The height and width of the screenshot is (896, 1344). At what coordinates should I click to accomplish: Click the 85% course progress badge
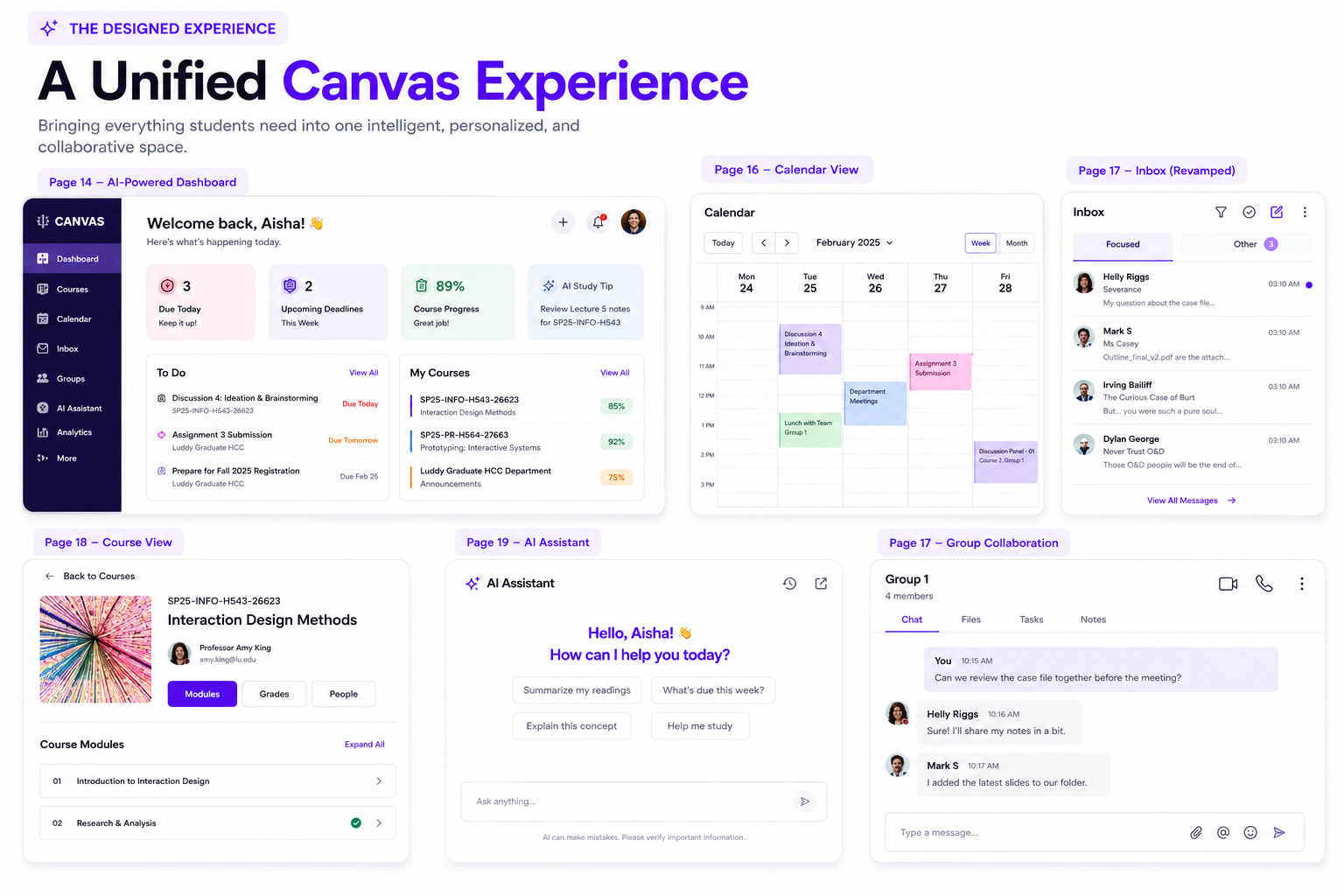(617, 406)
